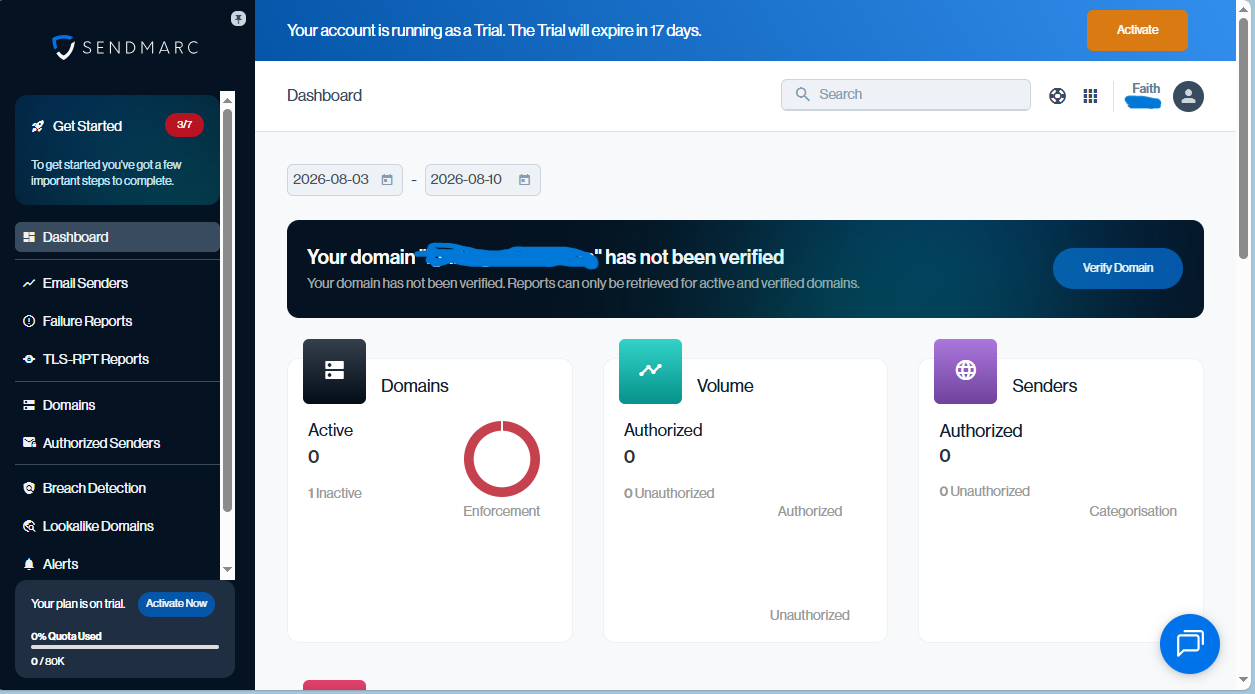Click the sidebar scroll down arrow
The image size is (1255, 694).
(x=227, y=570)
